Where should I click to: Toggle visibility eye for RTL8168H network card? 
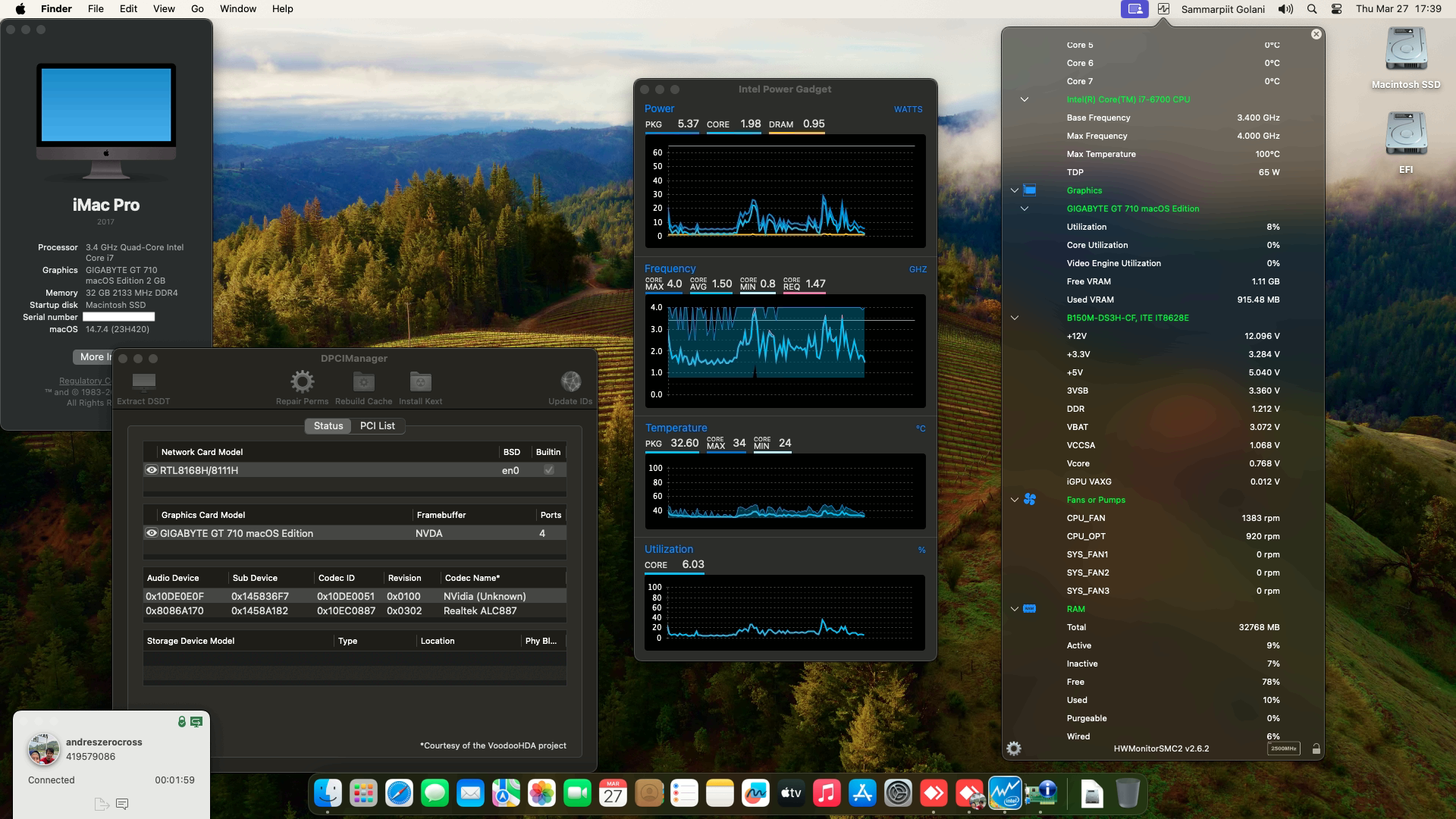click(151, 470)
